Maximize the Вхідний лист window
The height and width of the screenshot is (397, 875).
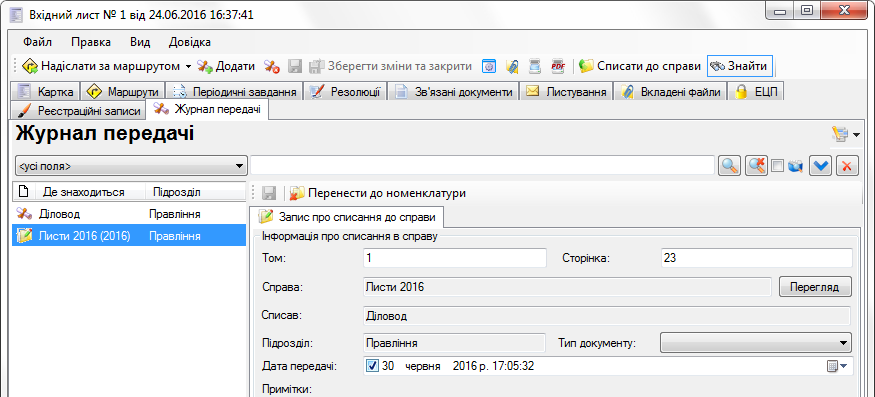(x=807, y=12)
